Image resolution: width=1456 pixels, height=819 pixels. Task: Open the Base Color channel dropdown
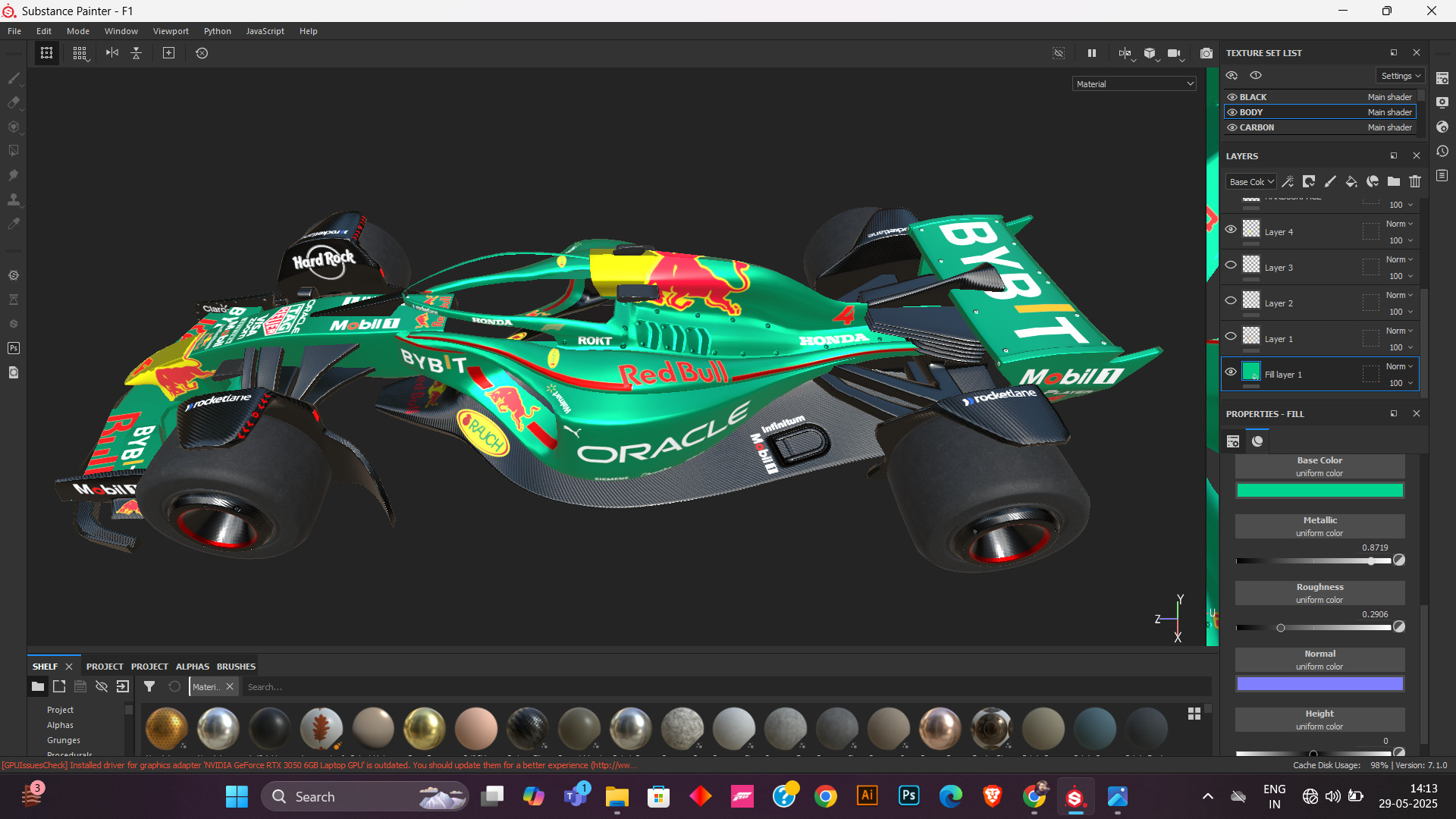click(x=1251, y=182)
